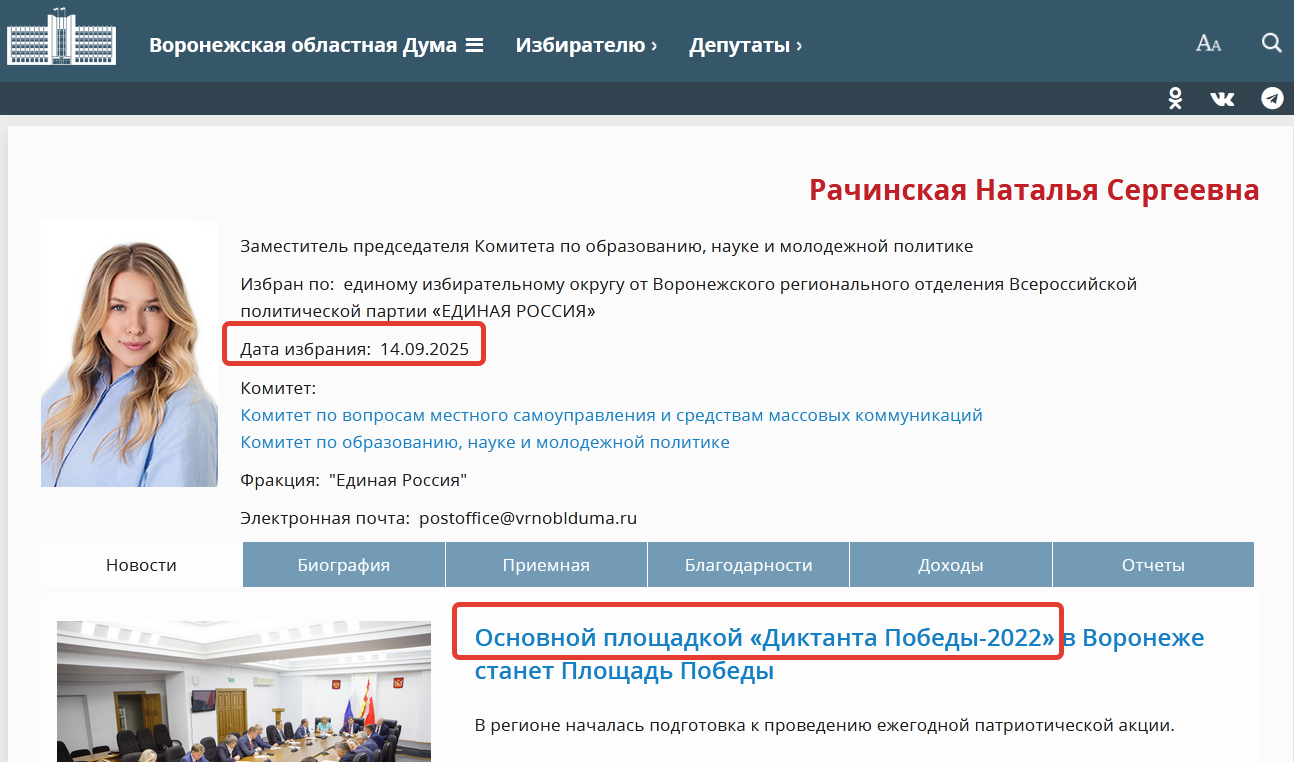This screenshot has height=762, width=1294.
Task: Switch to the Биография tab
Action: pyautogui.click(x=343, y=565)
